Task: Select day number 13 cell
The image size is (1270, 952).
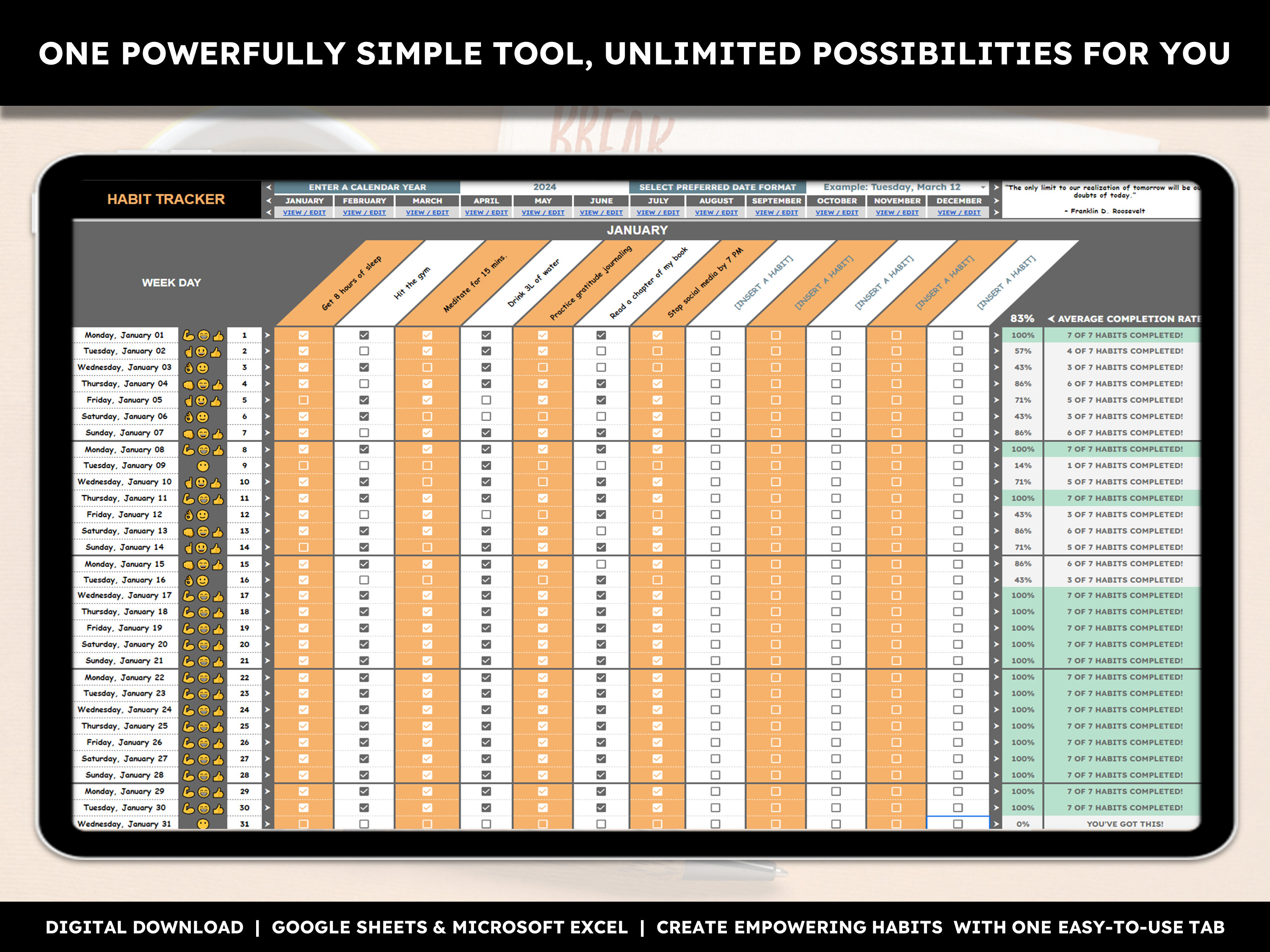Action: click(245, 531)
